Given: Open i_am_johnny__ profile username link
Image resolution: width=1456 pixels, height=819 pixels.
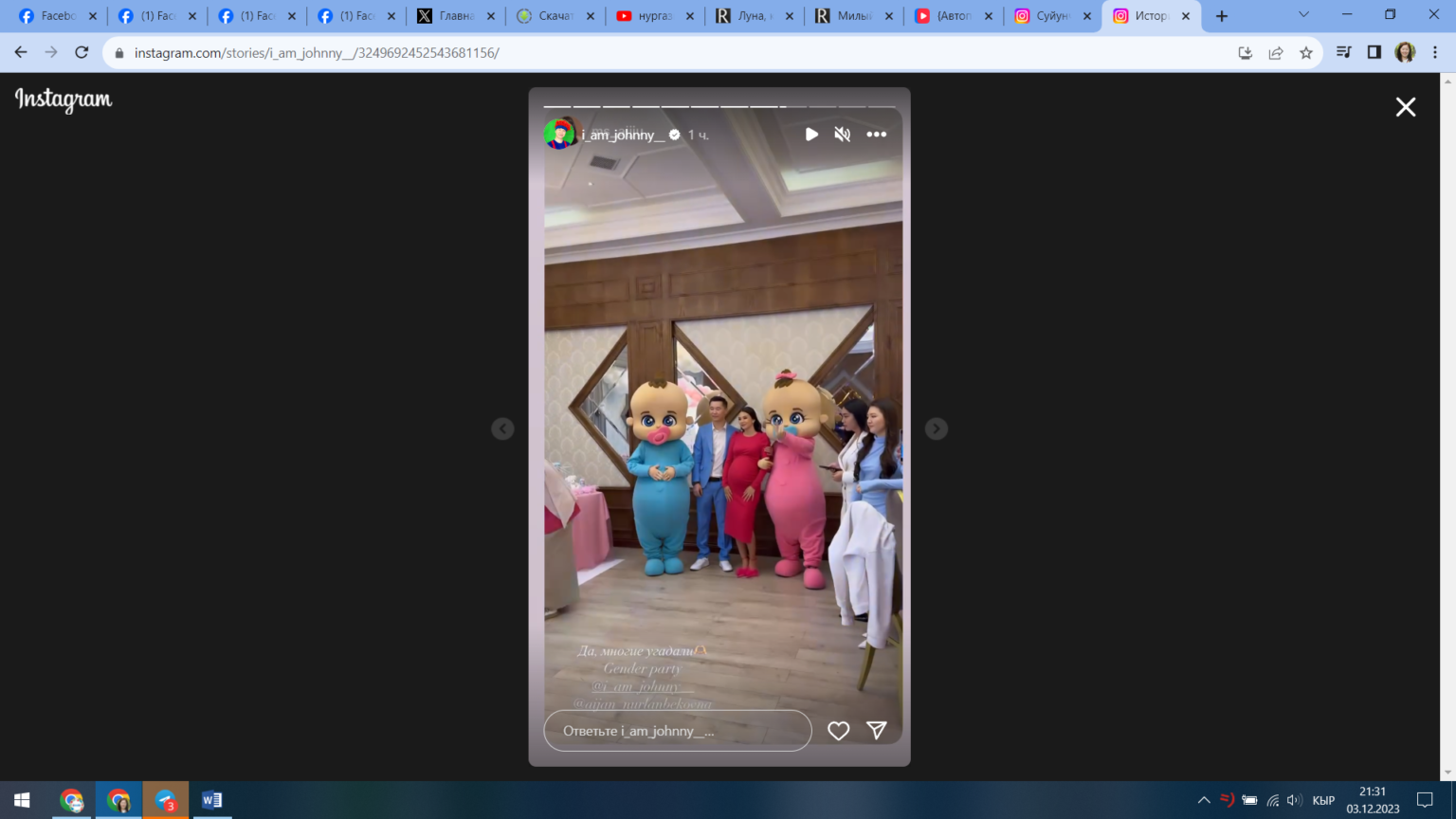Looking at the screenshot, I should click(623, 135).
